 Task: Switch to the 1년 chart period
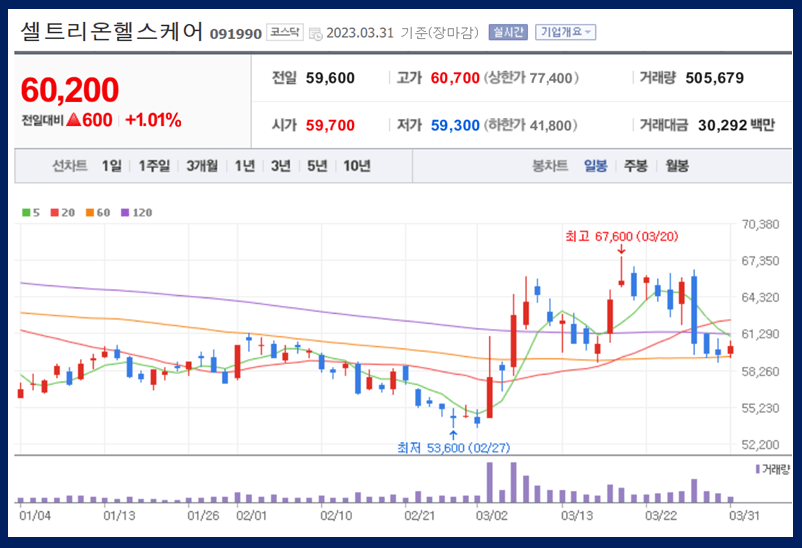point(244,166)
